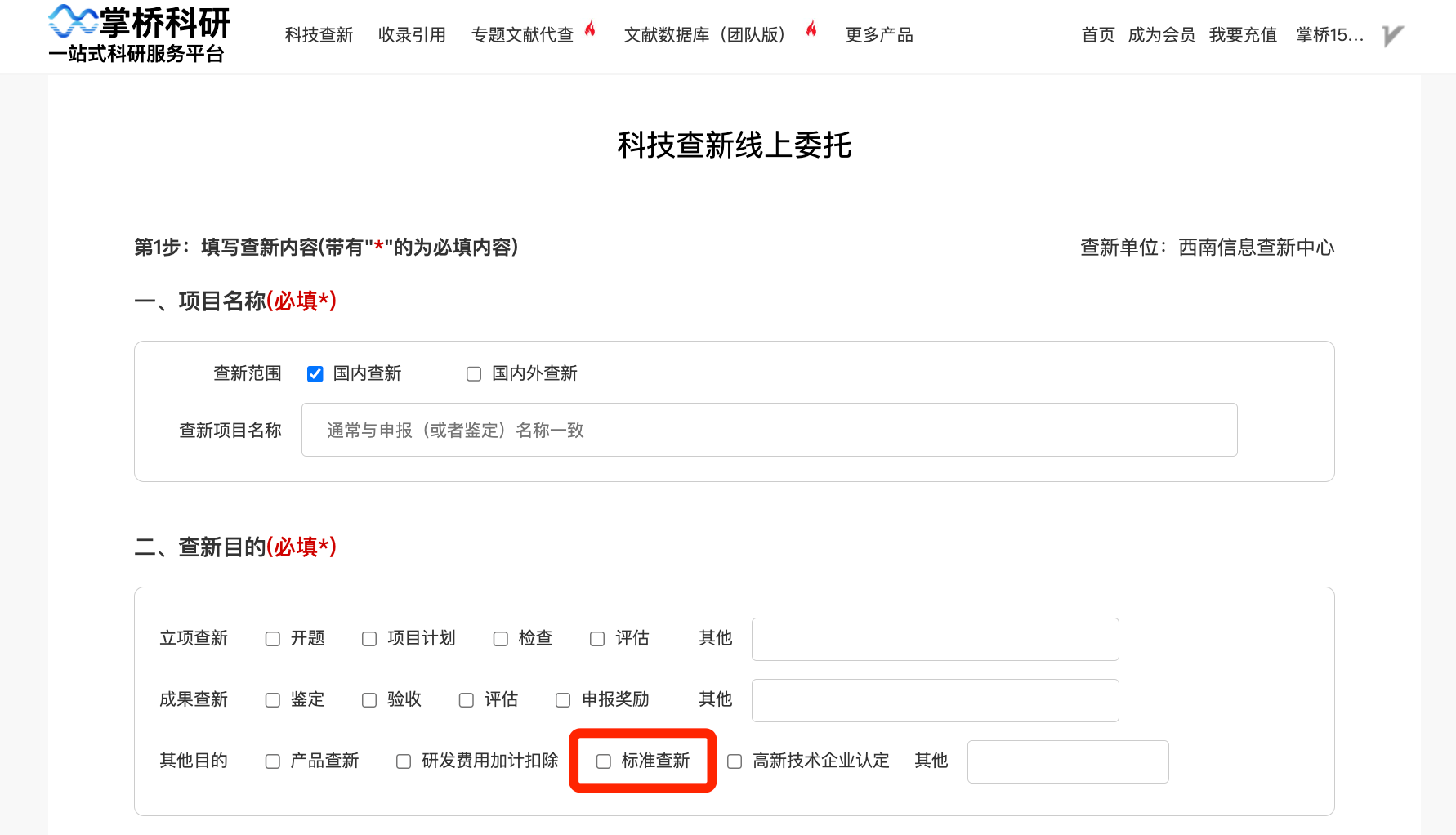Image resolution: width=1456 pixels, height=835 pixels.
Task: Click the 查新单位：西南信息查新中心 text
Action: [1207, 248]
